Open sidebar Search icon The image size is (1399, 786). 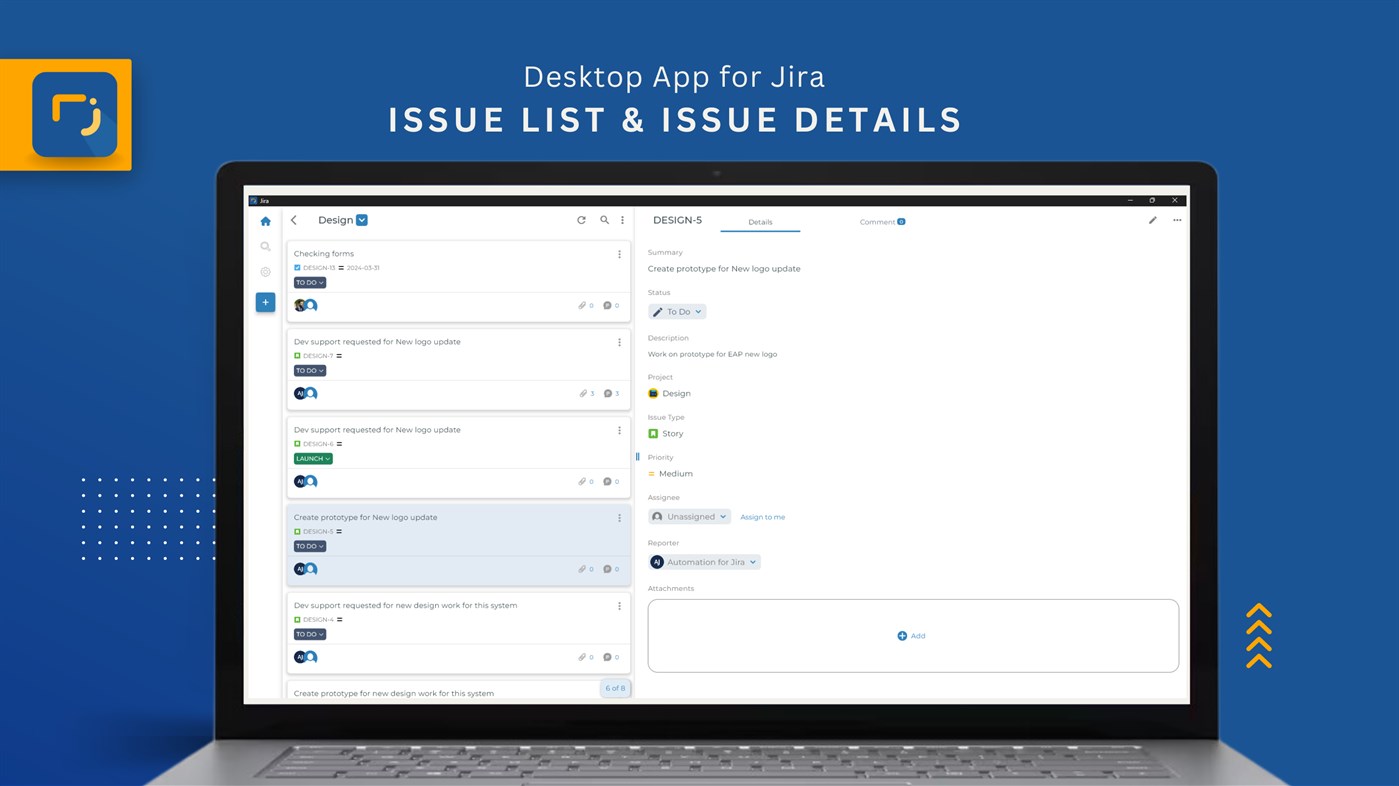pos(264,245)
